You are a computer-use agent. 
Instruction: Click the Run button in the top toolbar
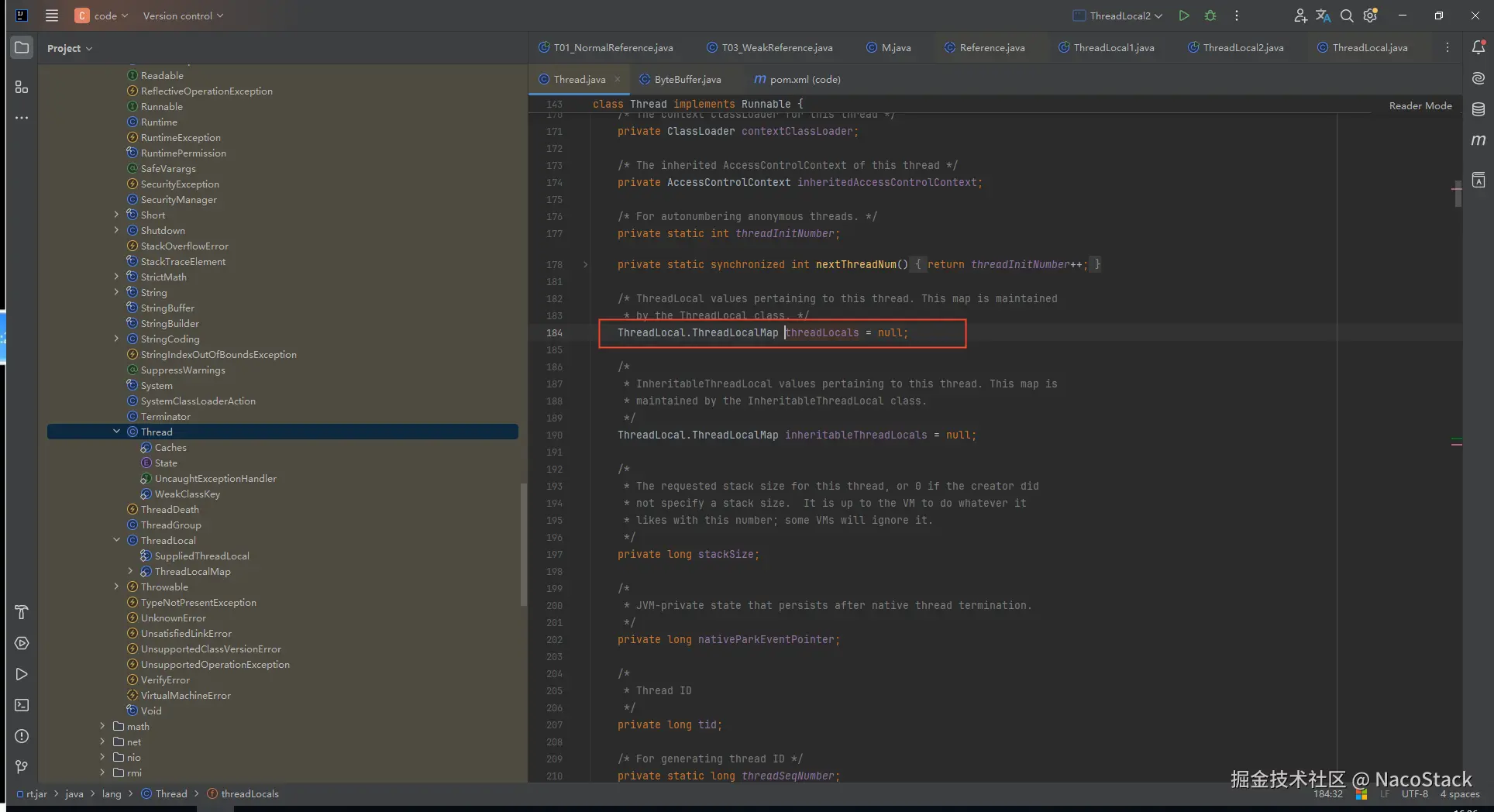1183,15
